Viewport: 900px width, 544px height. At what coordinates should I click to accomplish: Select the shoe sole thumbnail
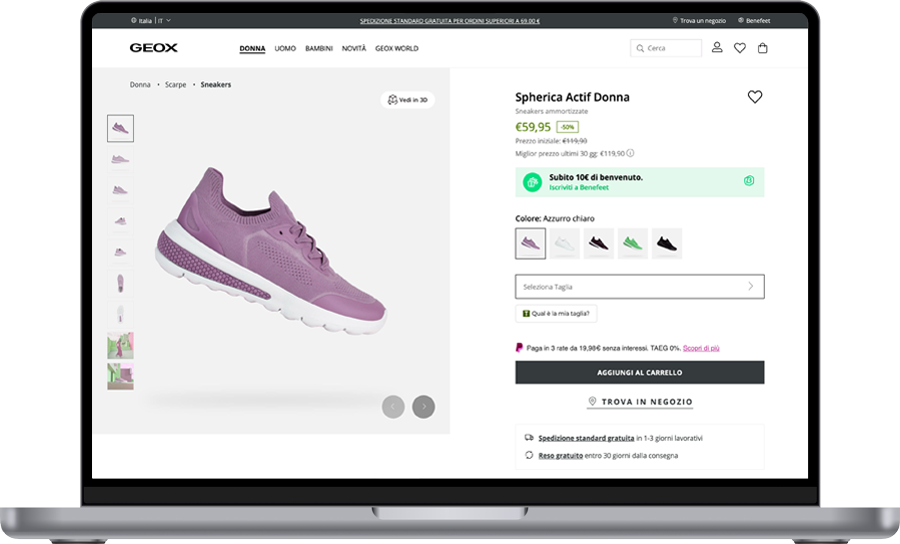(121, 314)
